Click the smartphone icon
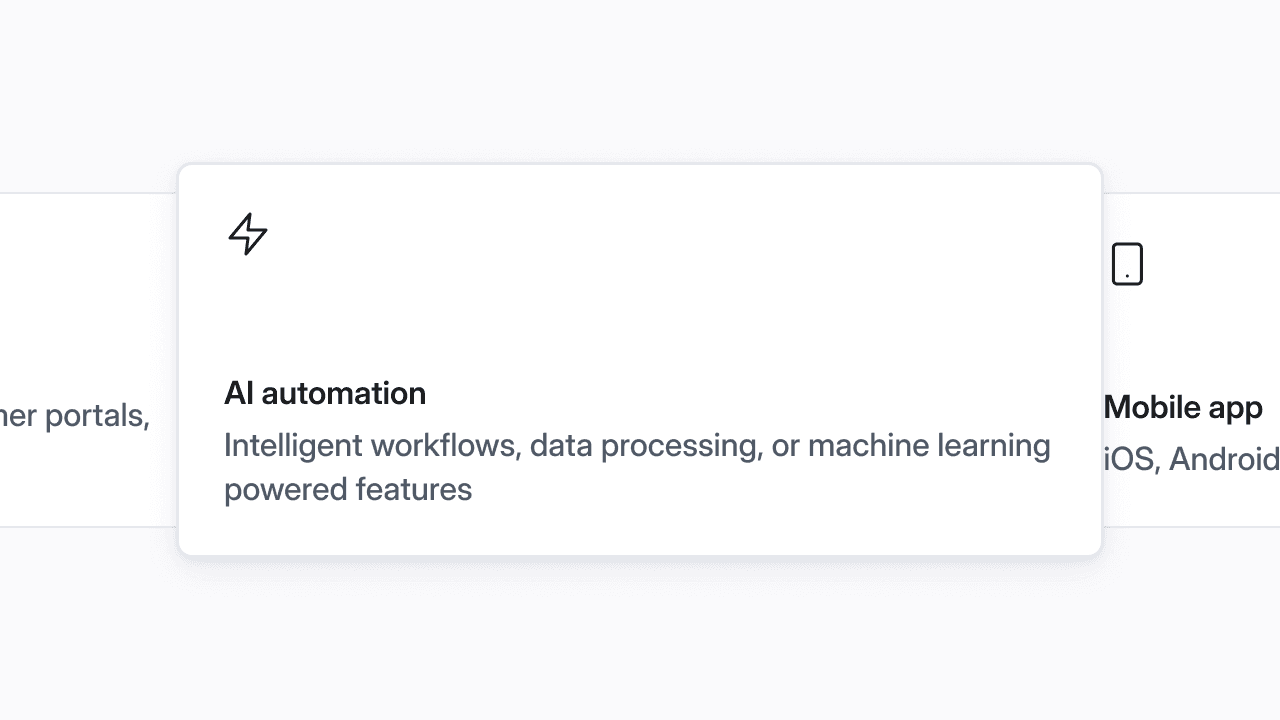1280x720 pixels. (x=1127, y=264)
